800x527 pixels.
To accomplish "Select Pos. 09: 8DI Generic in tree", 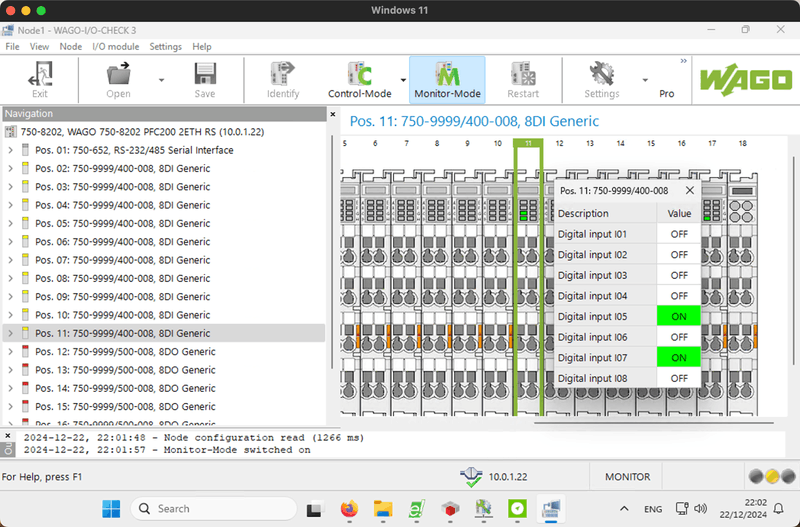I will [x=122, y=297].
